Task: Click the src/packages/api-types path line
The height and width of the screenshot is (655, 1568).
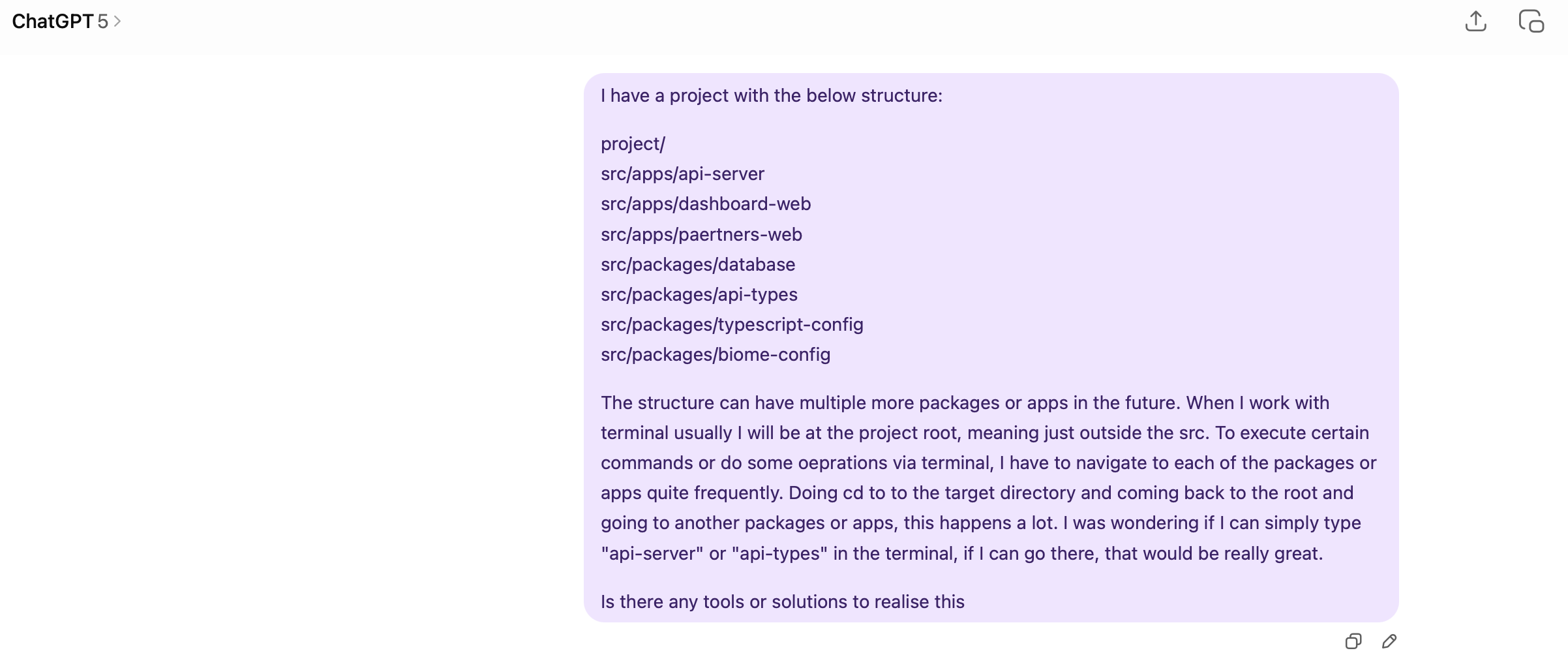Action: (699, 295)
